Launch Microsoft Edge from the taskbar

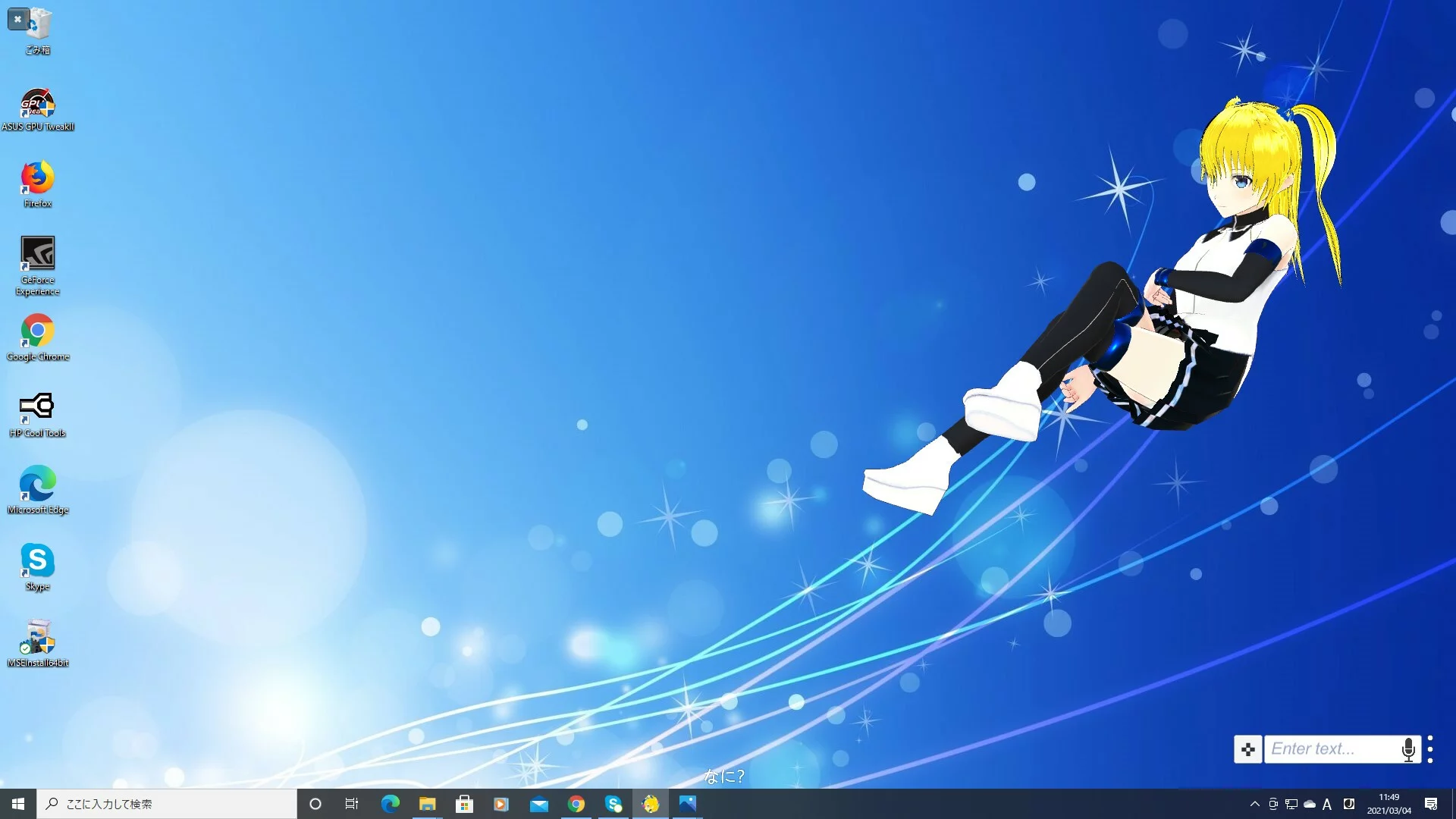tap(390, 804)
